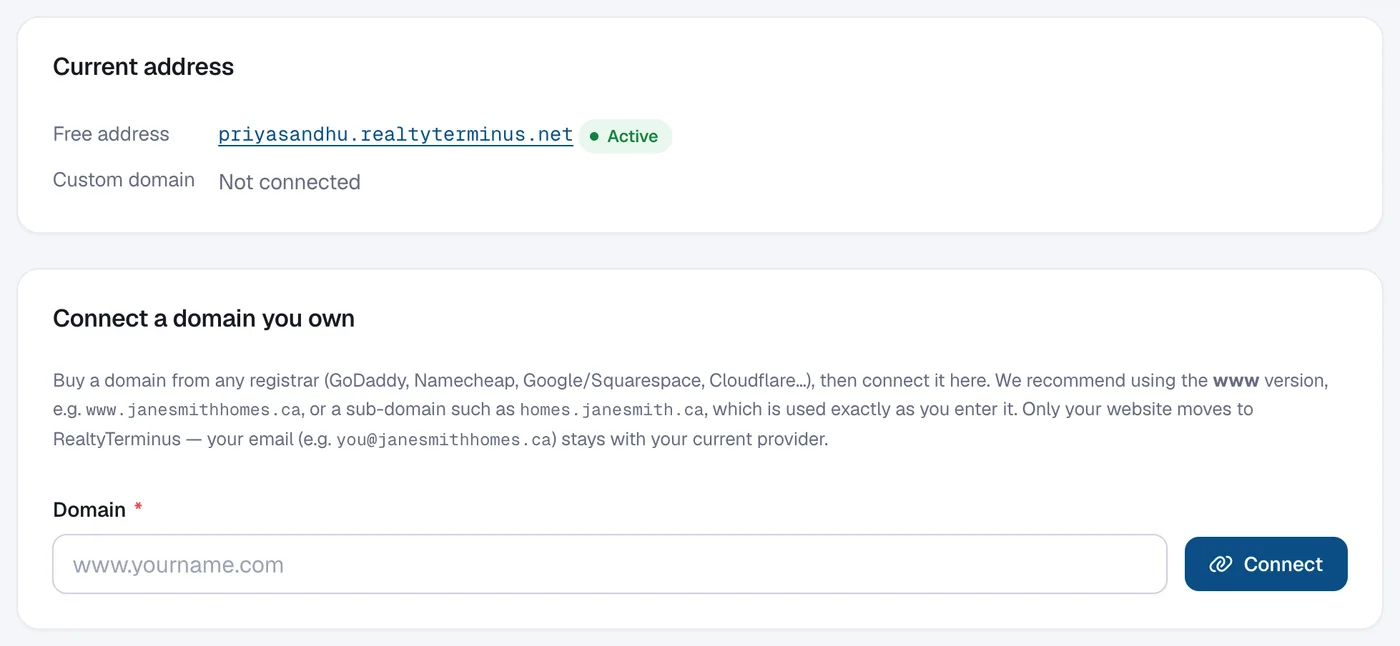1400x646 pixels.
Task: Focus the Domain input field
Action: click(609, 564)
